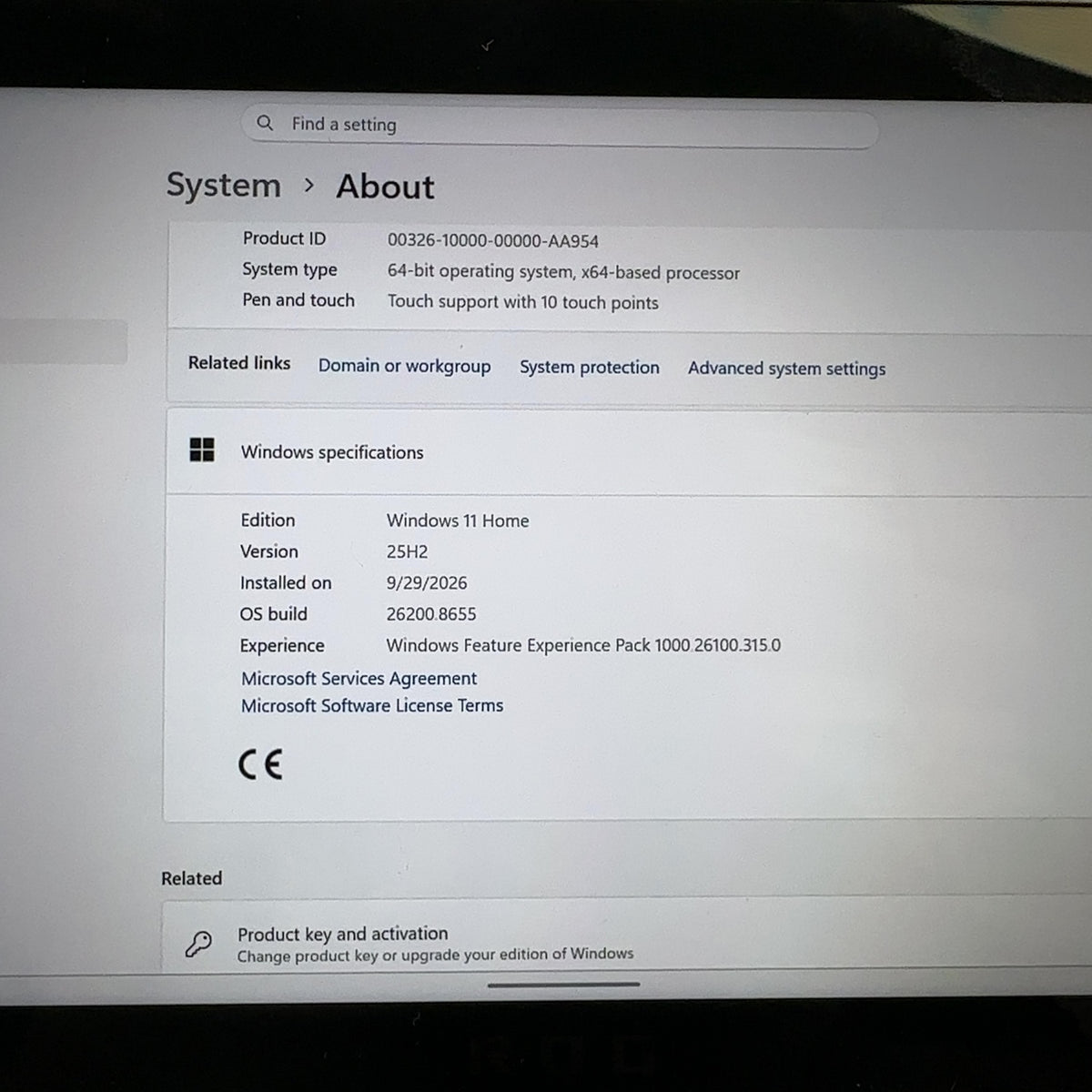Image resolution: width=1092 pixels, height=1092 pixels.
Task: Click the CE certification mark
Action: pyautogui.click(x=260, y=764)
